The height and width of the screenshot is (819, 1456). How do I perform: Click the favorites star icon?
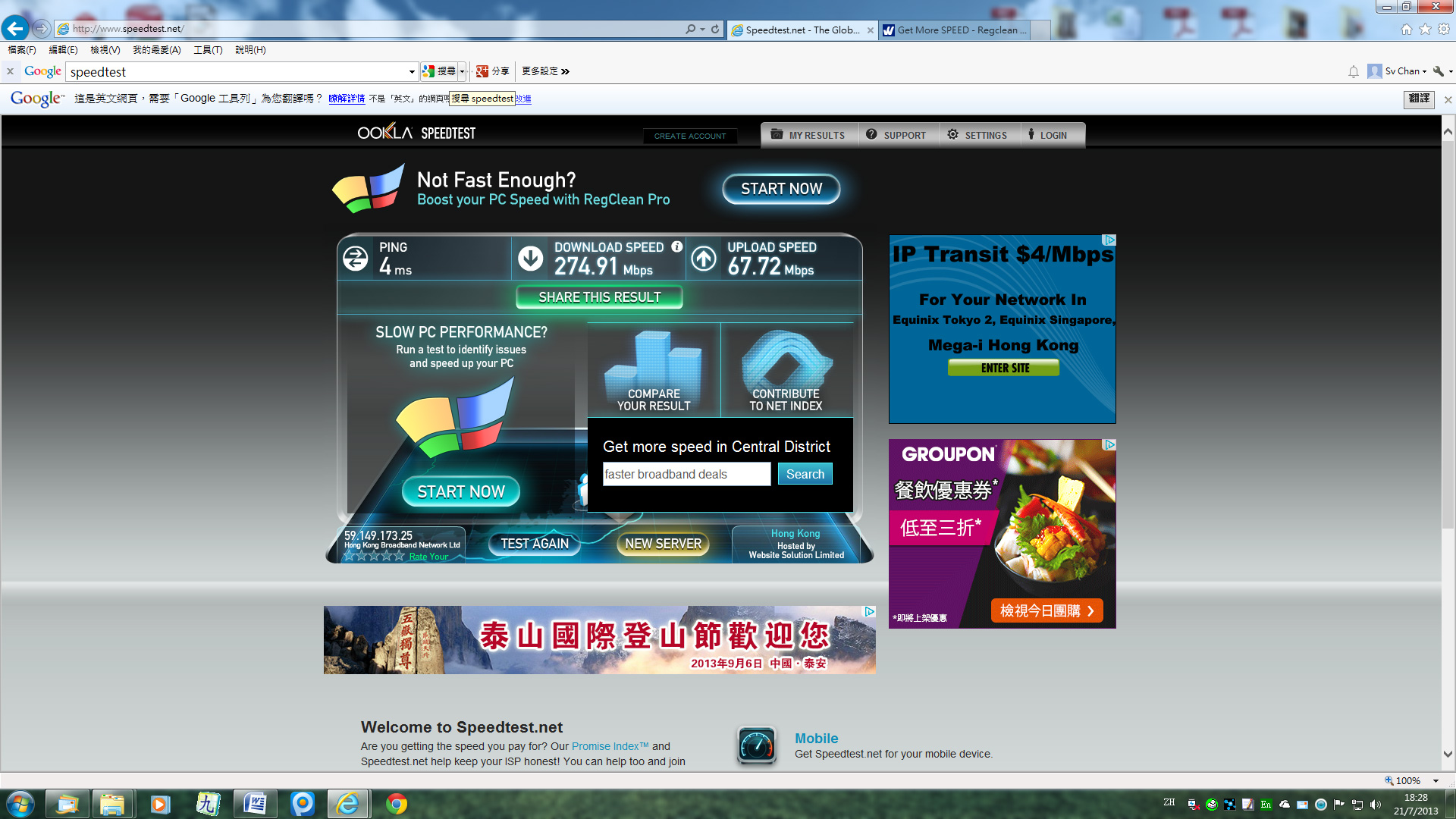(x=1425, y=29)
